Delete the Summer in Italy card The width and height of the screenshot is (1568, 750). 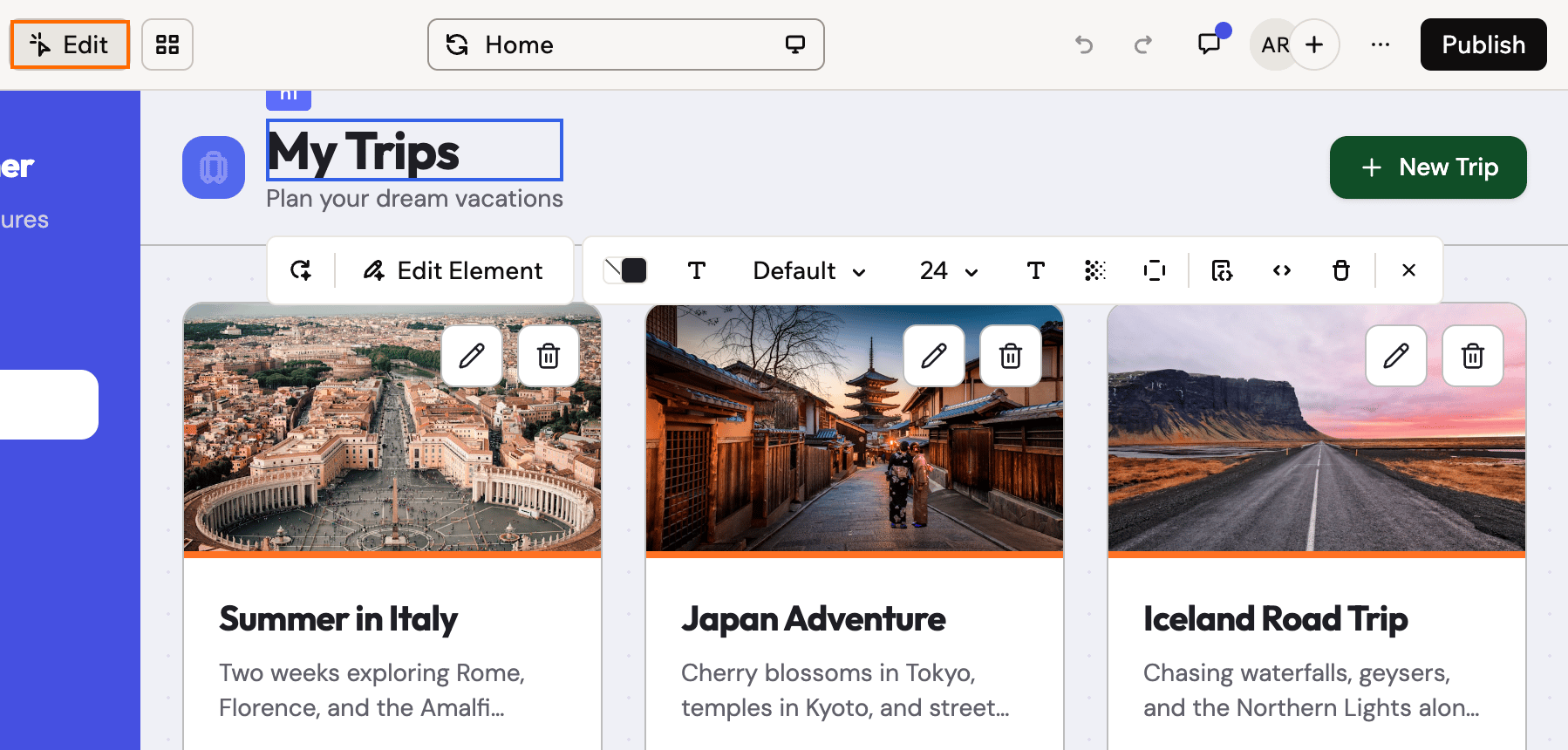(549, 356)
